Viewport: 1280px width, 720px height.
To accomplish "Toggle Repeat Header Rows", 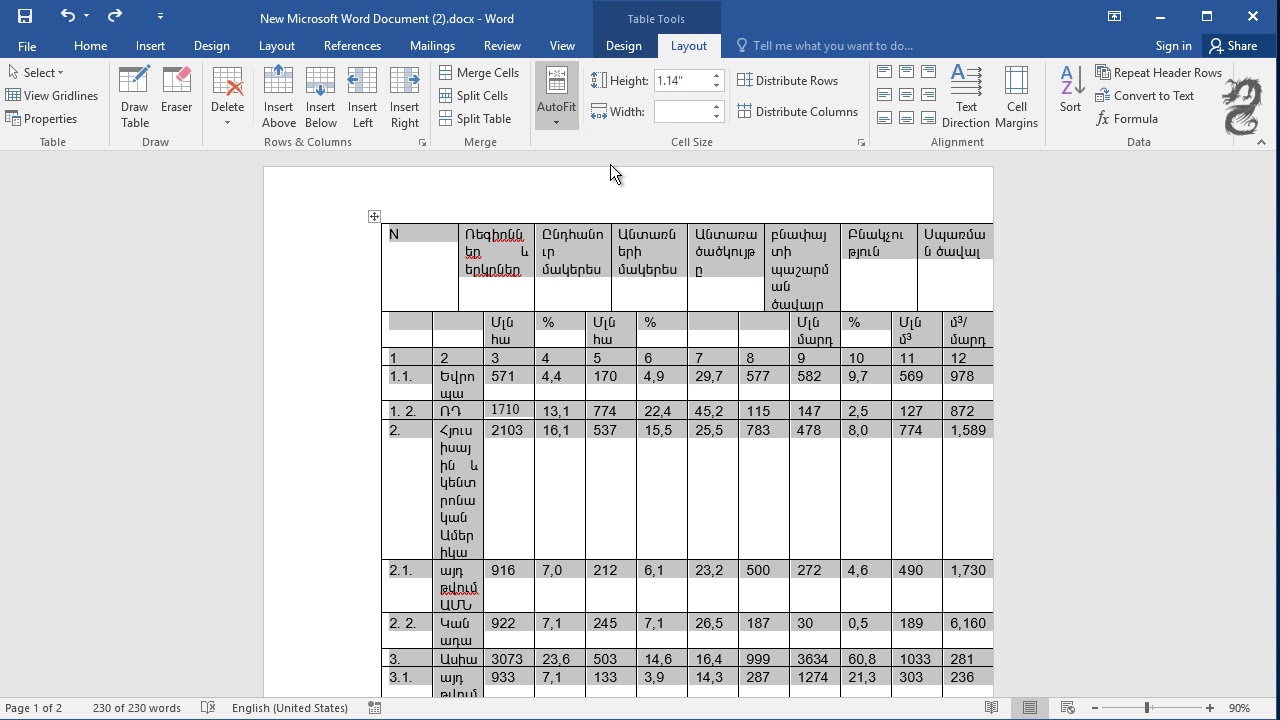I will [1159, 72].
